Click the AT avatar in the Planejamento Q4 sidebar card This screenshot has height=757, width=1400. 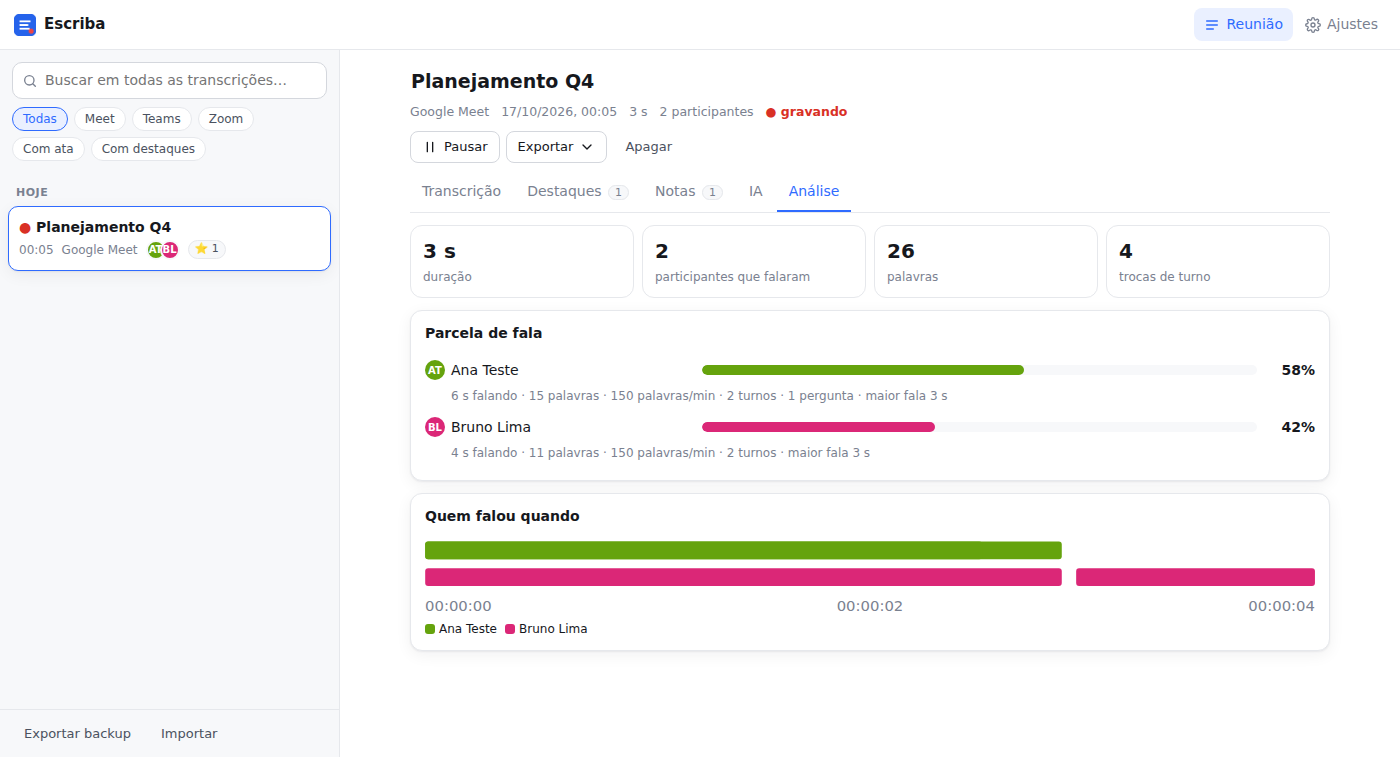[x=155, y=250]
